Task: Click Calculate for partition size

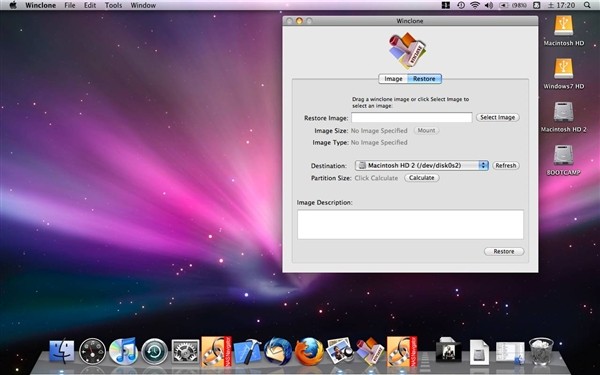Action: tap(422, 178)
